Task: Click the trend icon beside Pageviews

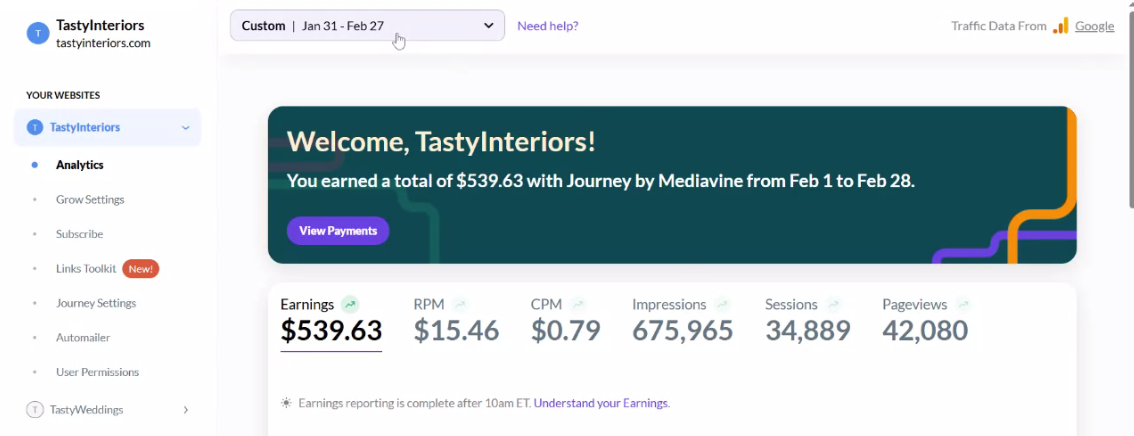Action: tap(962, 304)
